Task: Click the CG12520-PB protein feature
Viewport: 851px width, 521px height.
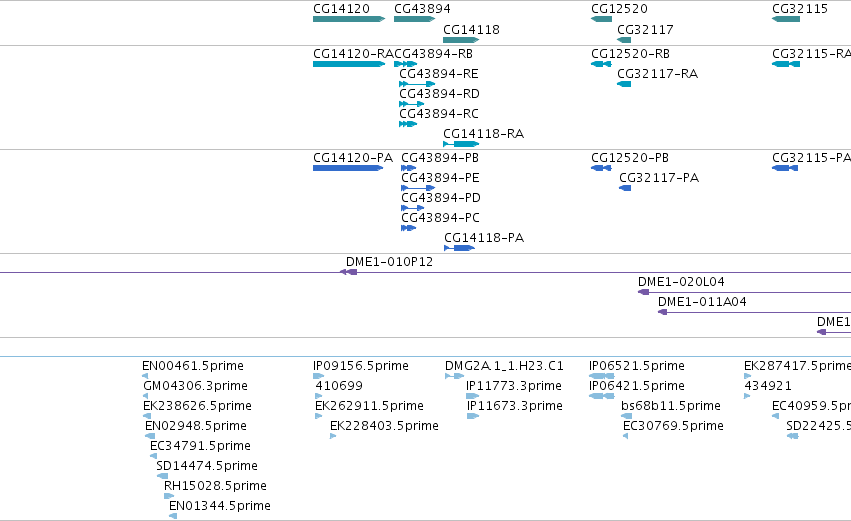Action: coord(601,168)
